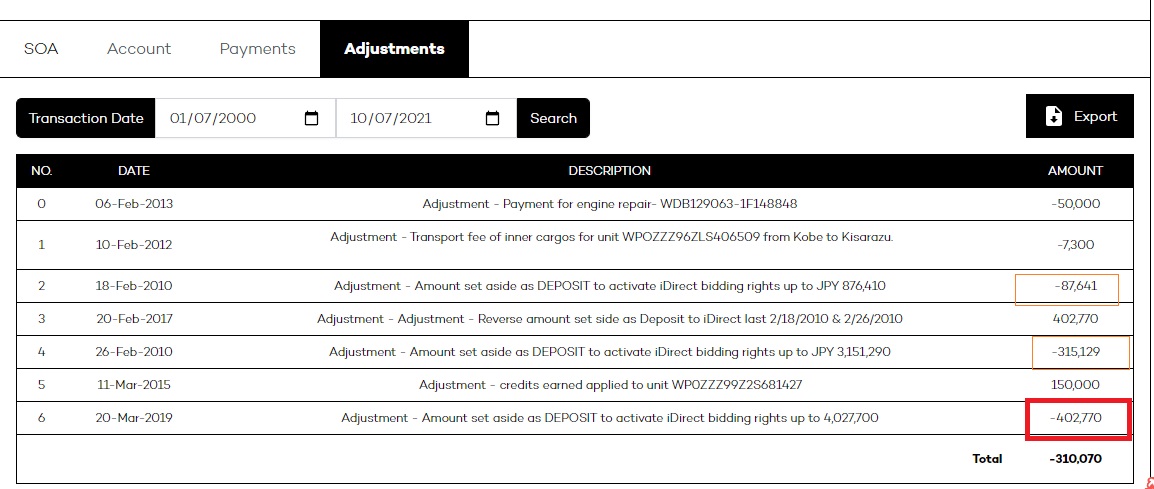
Task: Click the -315,129 amount cell
Action: pyautogui.click(x=1080, y=352)
